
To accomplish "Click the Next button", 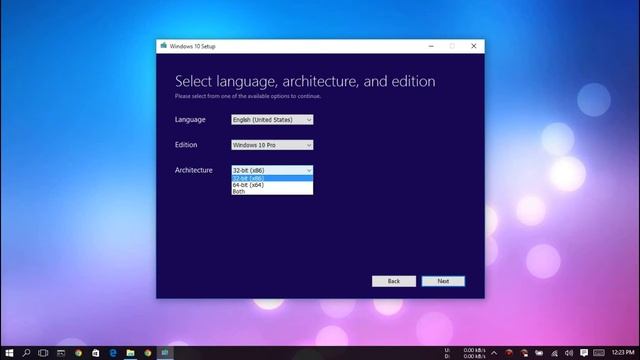I will coord(443,281).
